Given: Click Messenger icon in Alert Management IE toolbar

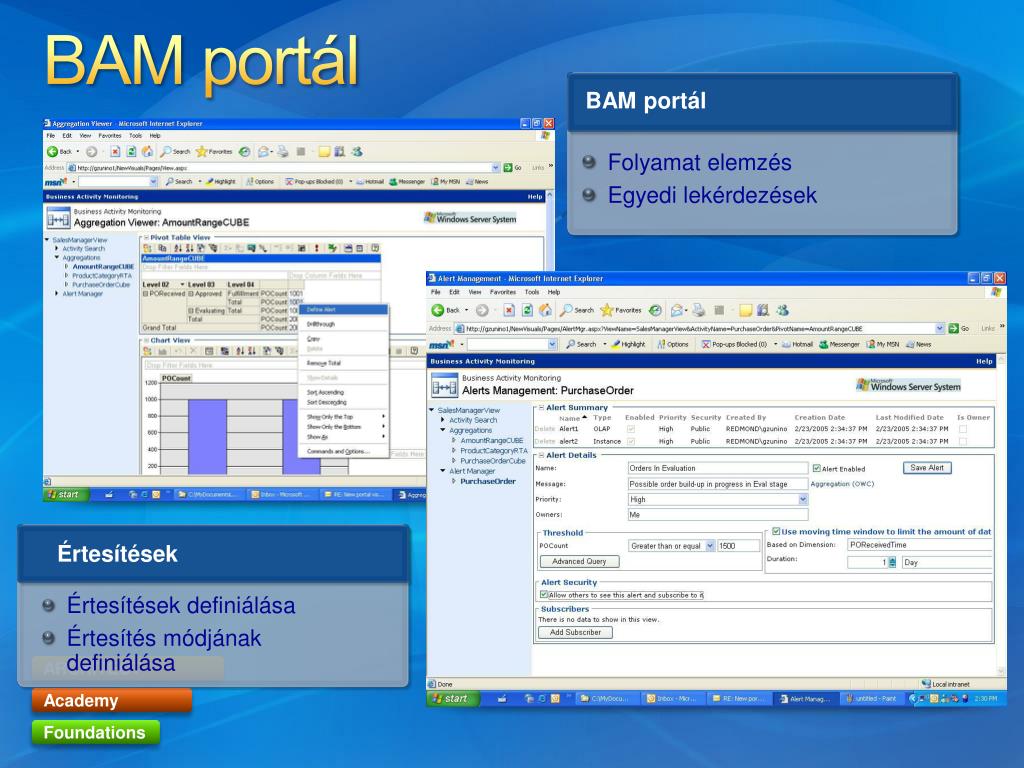Looking at the screenshot, I should (782, 310).
